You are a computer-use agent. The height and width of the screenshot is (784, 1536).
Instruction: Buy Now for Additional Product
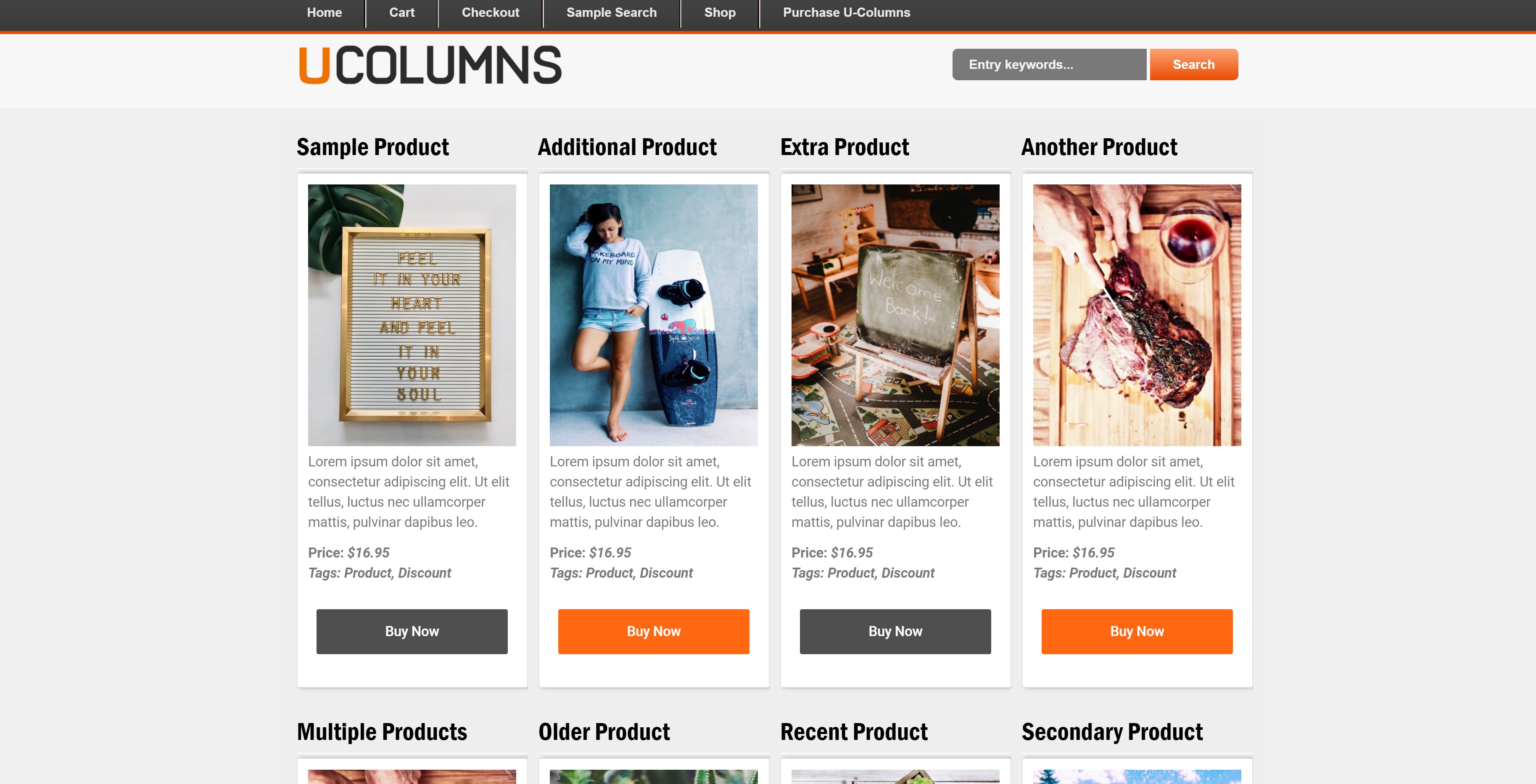coord(654,631)
